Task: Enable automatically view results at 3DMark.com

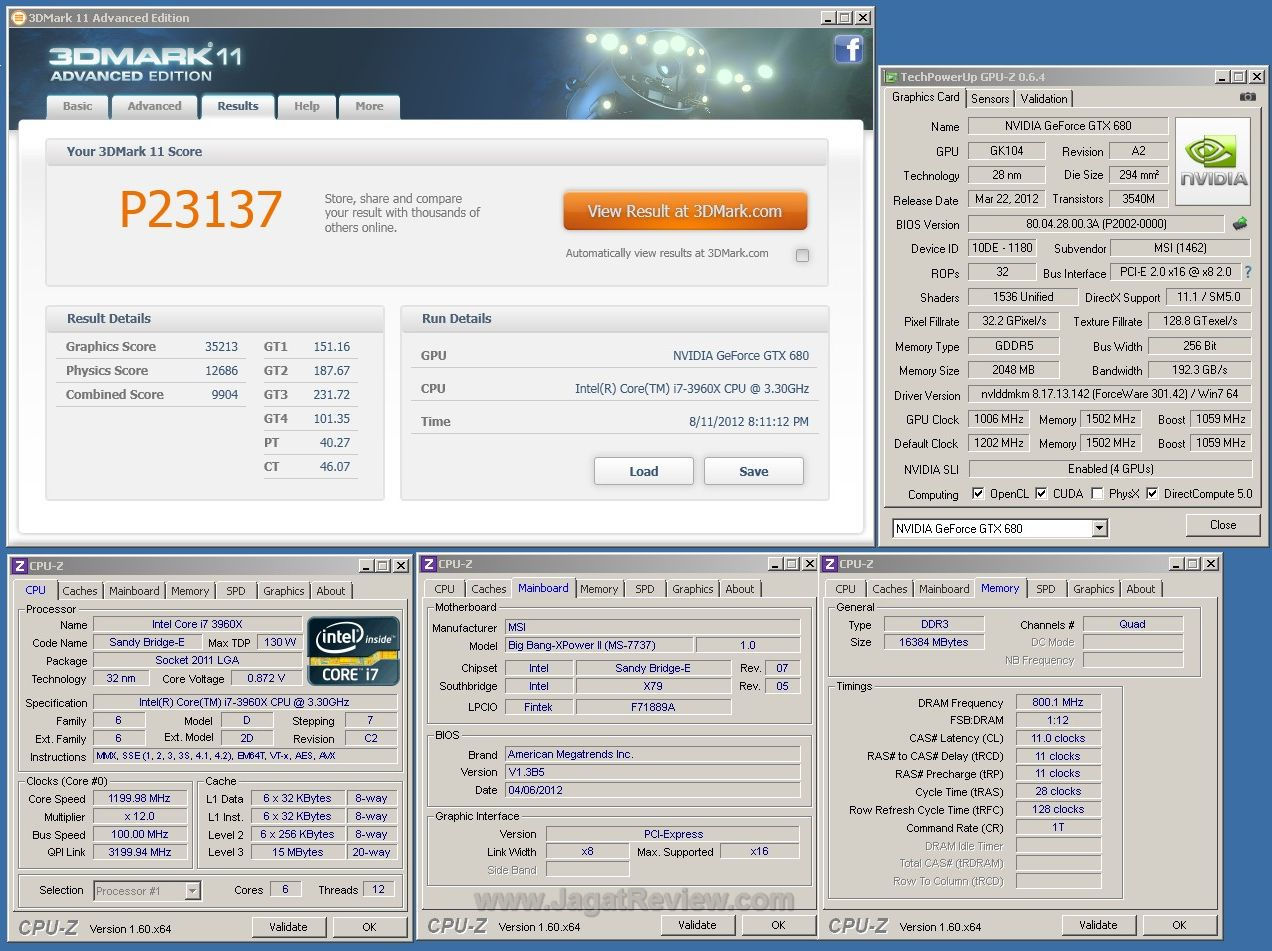Action: pyautogui.click(x=802, y=255)
